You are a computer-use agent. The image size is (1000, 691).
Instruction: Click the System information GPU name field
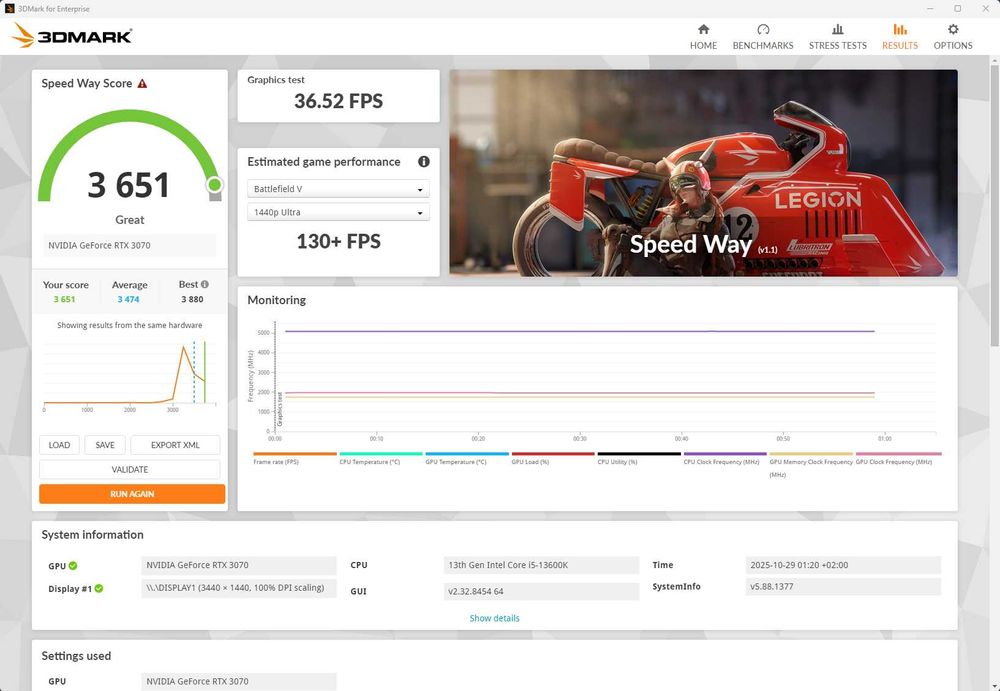(239, 565)
